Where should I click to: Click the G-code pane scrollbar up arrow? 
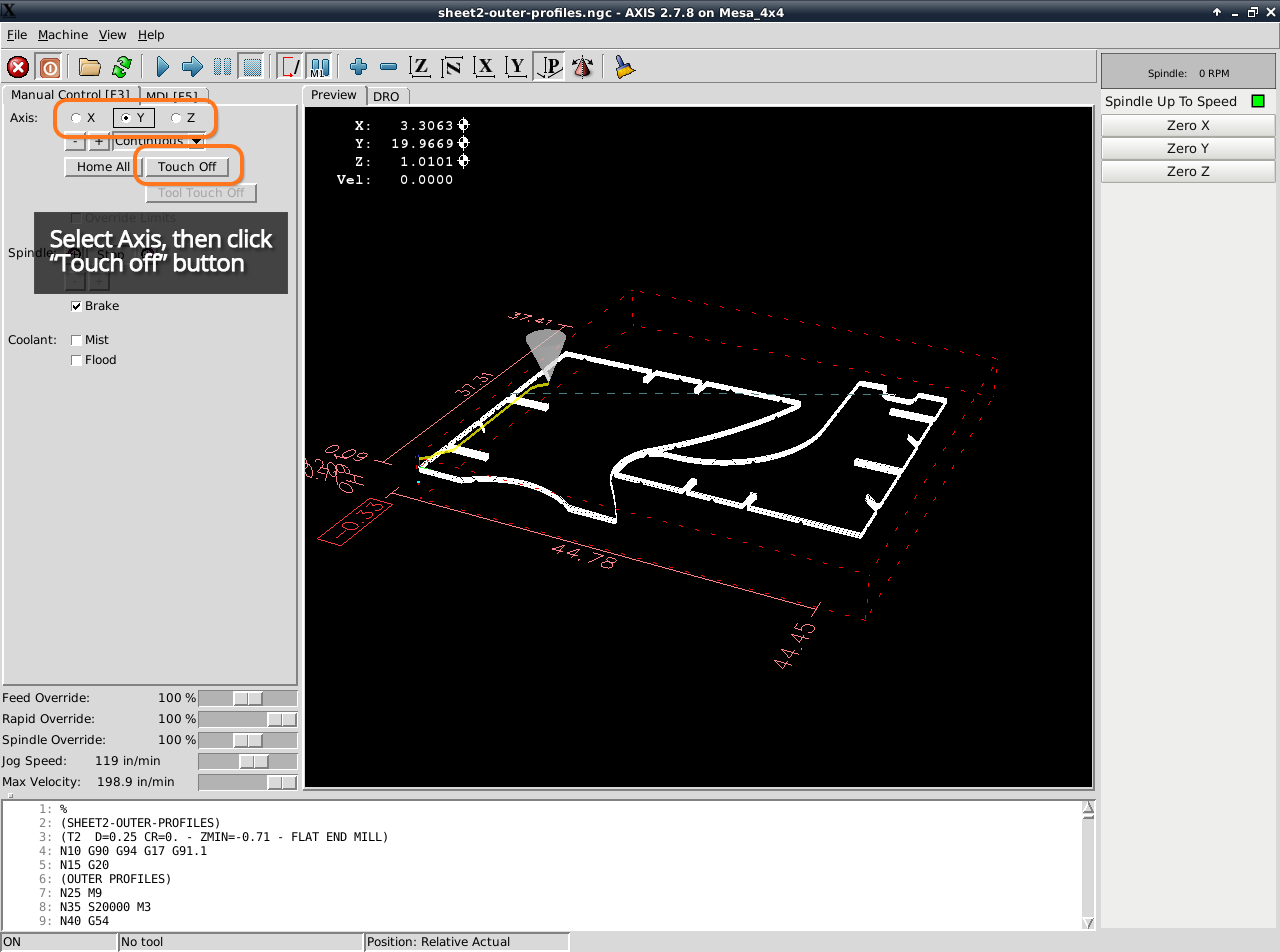pos(1089,808)
